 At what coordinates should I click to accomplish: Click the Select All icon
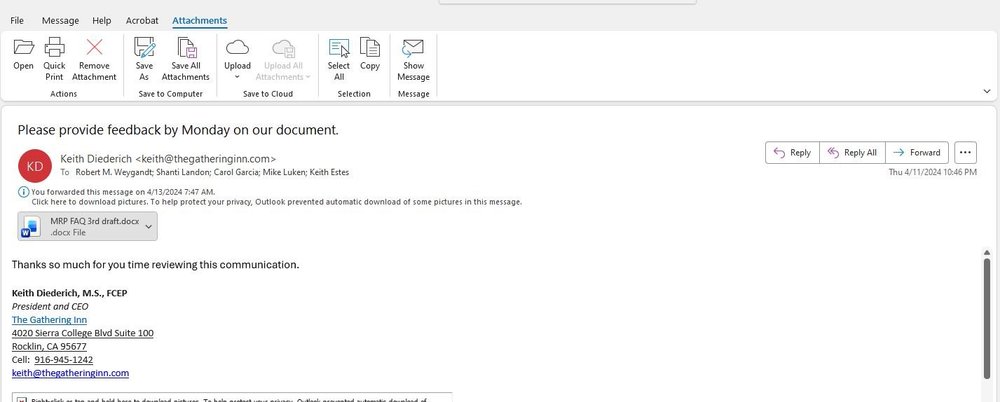pyautogui.click(x=339, y=47)
